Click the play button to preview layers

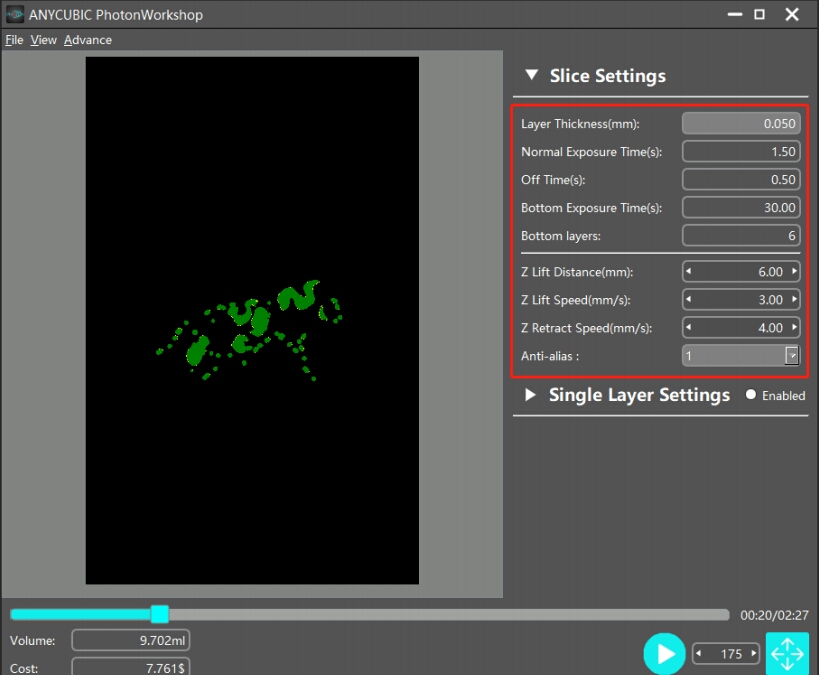(664, 654)
